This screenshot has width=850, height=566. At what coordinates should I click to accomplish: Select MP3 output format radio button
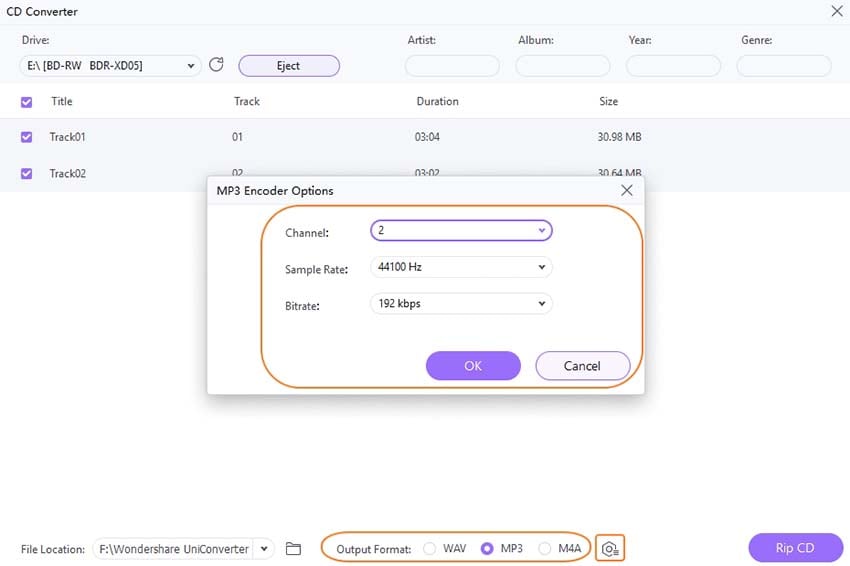487,549
